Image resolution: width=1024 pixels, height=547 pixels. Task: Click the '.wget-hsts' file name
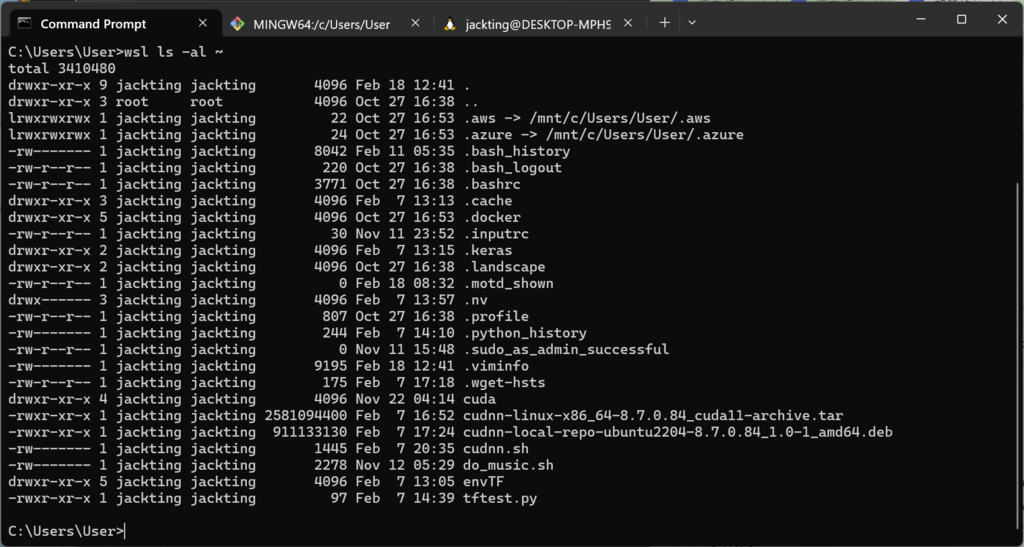tap(504, 383)
